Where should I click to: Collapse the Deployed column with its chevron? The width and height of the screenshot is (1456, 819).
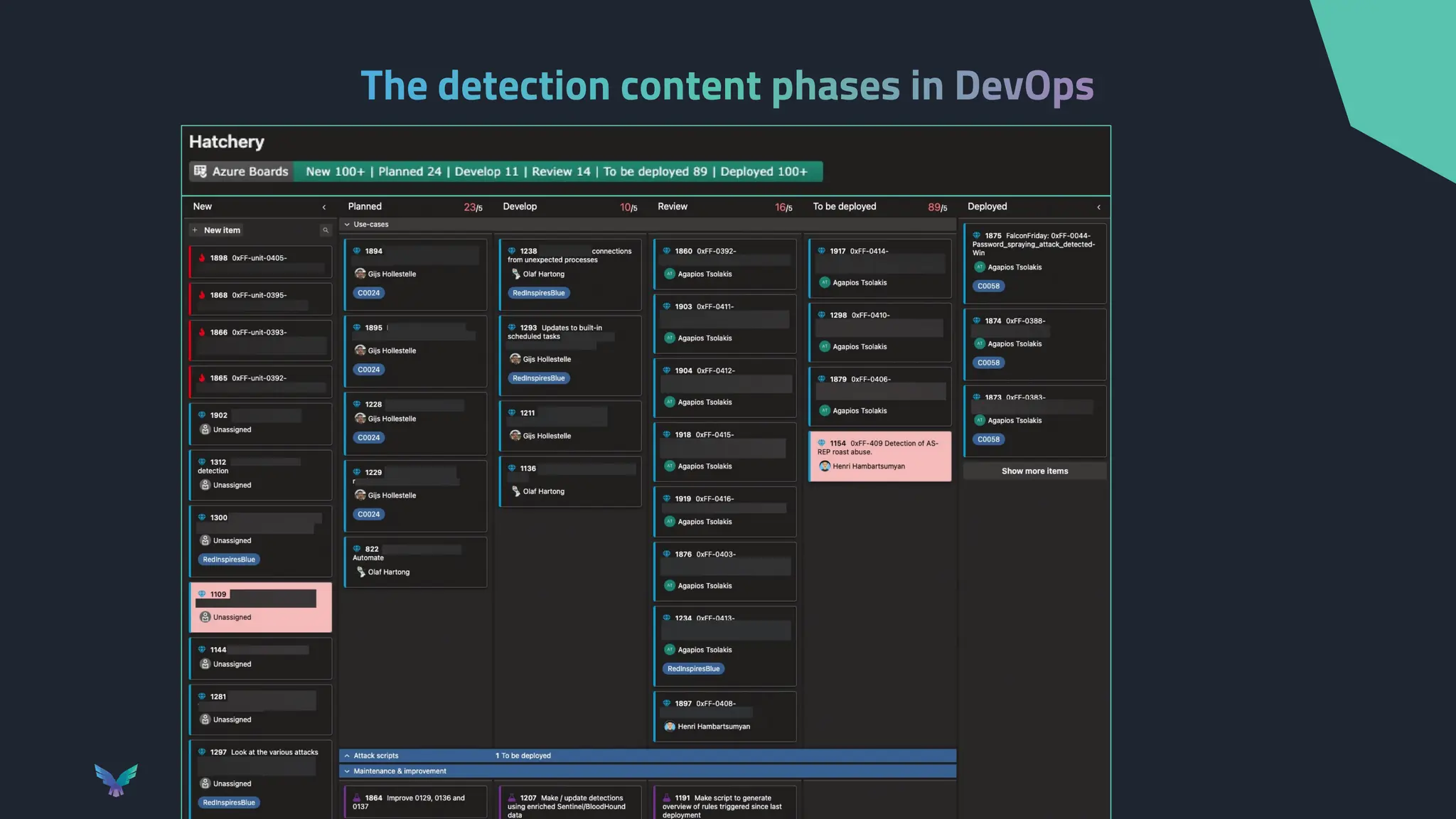(1098, 208)
